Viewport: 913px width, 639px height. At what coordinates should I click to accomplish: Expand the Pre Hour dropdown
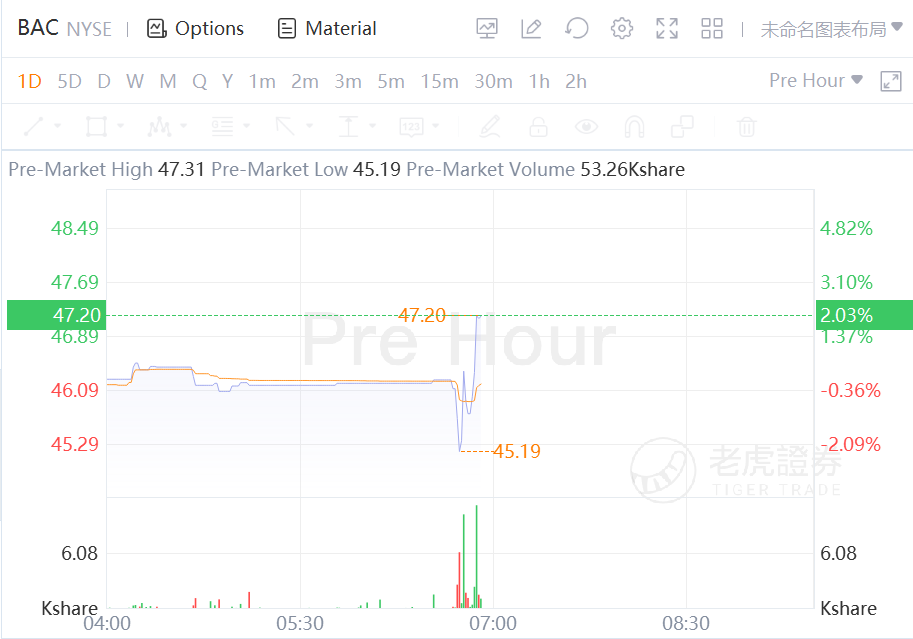(815, 80)
